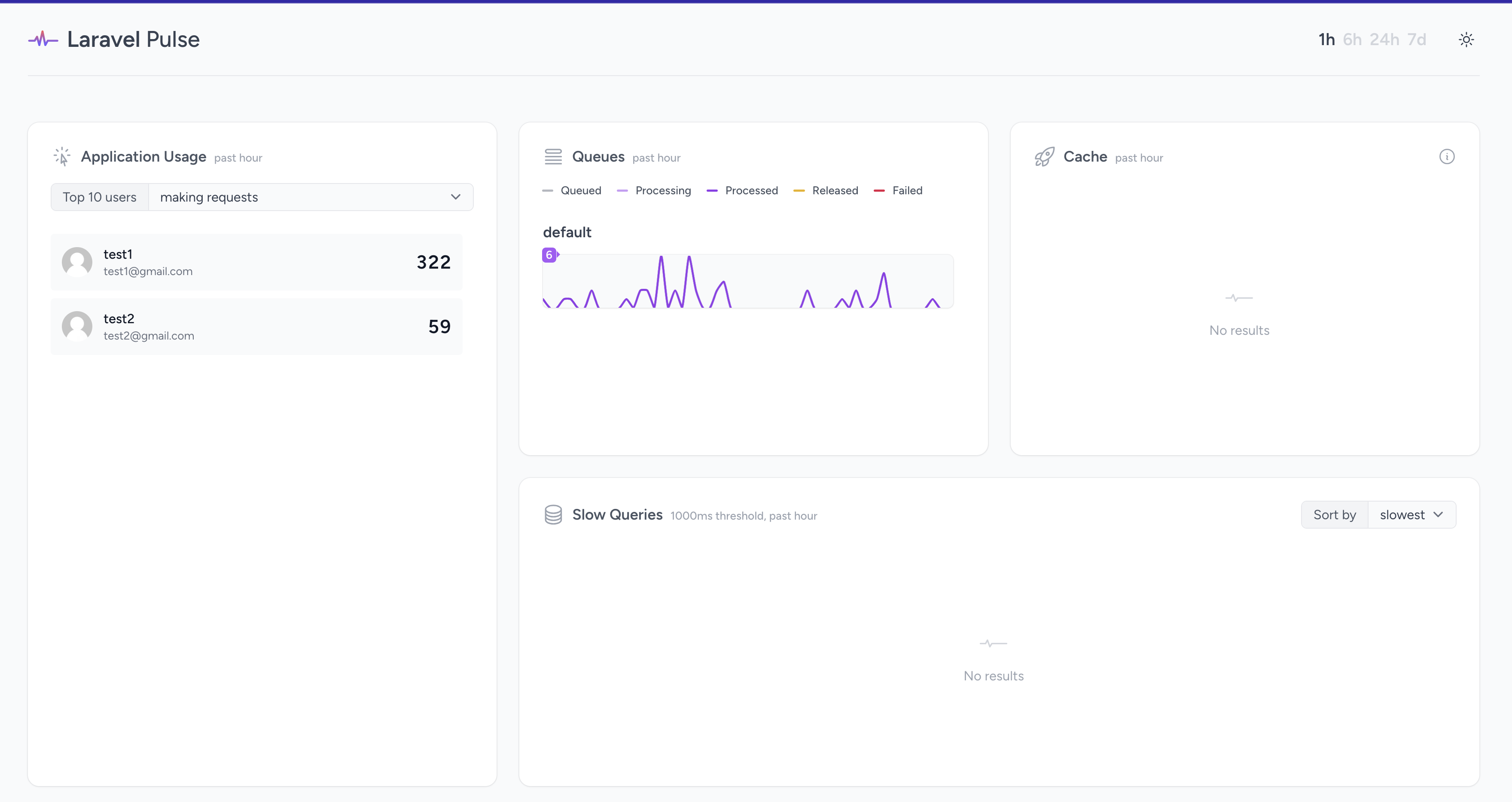The height and width of the screenshot is (802, 1512).
Task: Click the Slow Queries database icon
Action: [553, 515]
